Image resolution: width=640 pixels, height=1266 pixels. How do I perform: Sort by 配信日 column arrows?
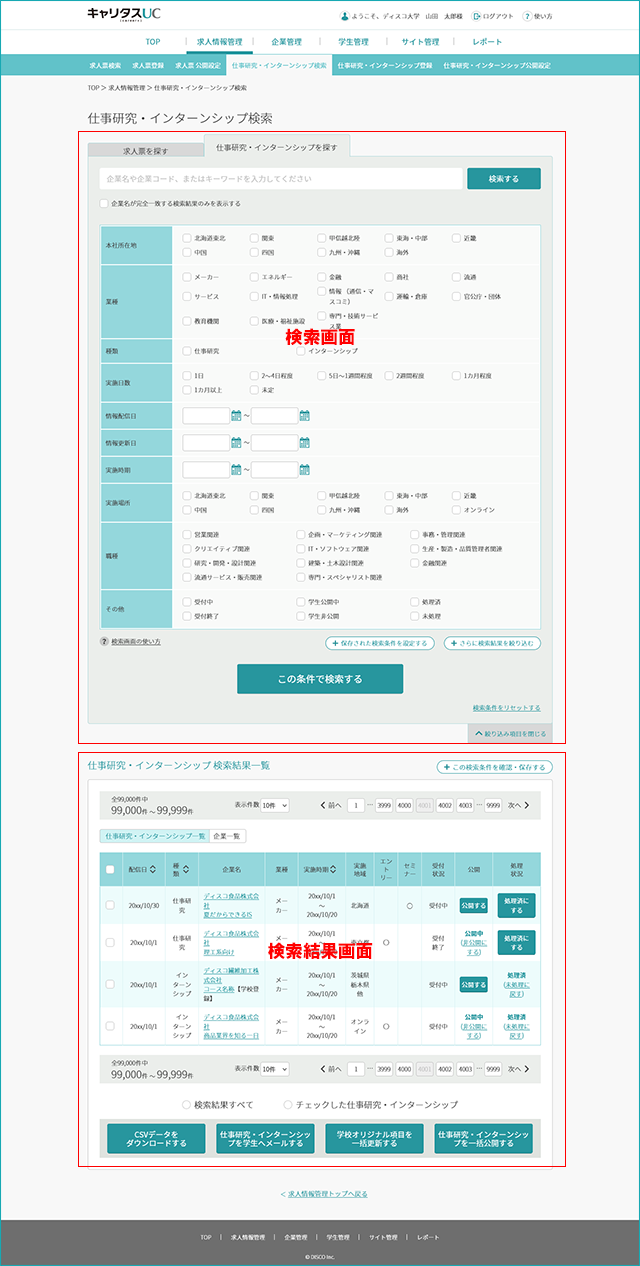tap(153, 869)
